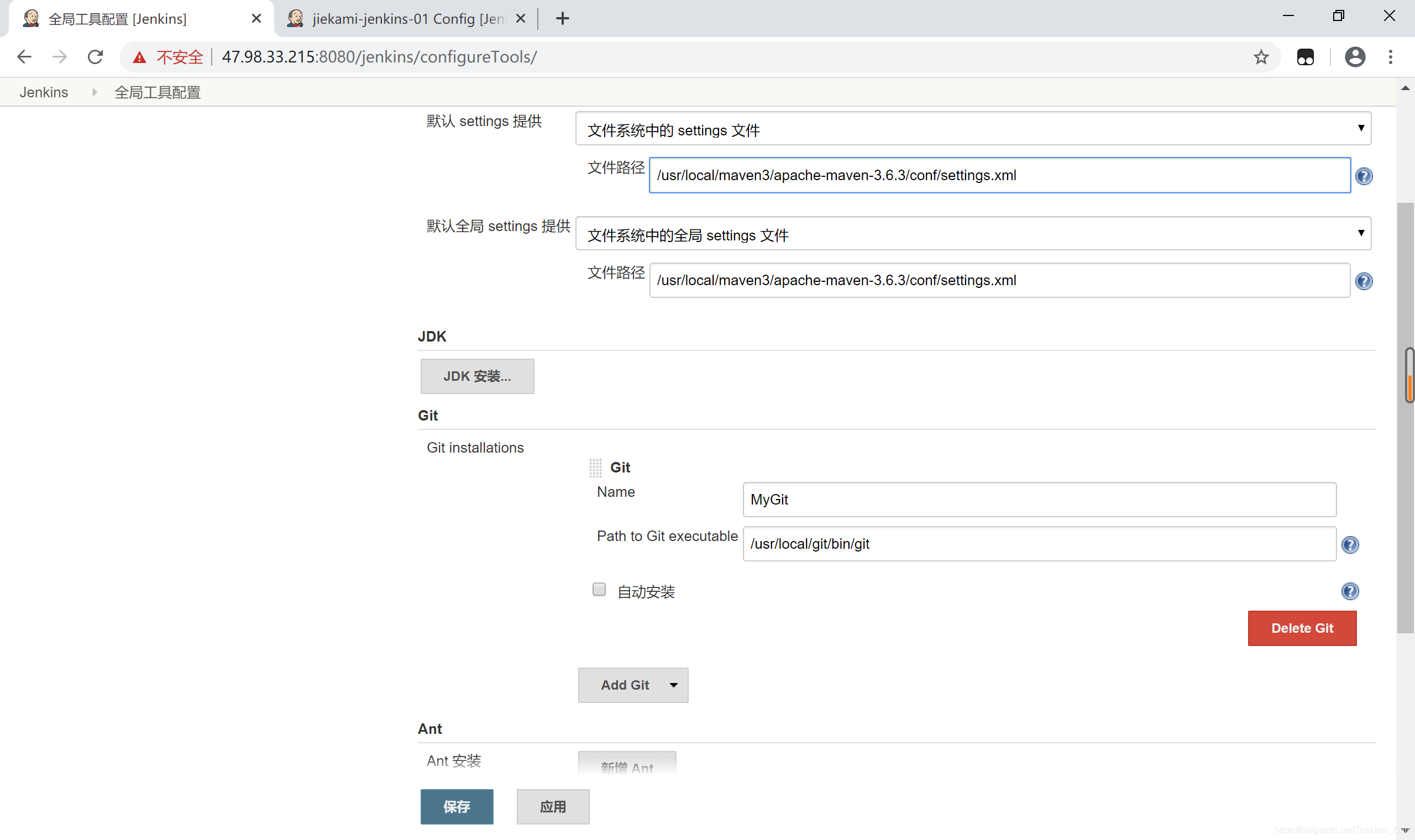Click the global settings file path field

(x=999, y=280)
